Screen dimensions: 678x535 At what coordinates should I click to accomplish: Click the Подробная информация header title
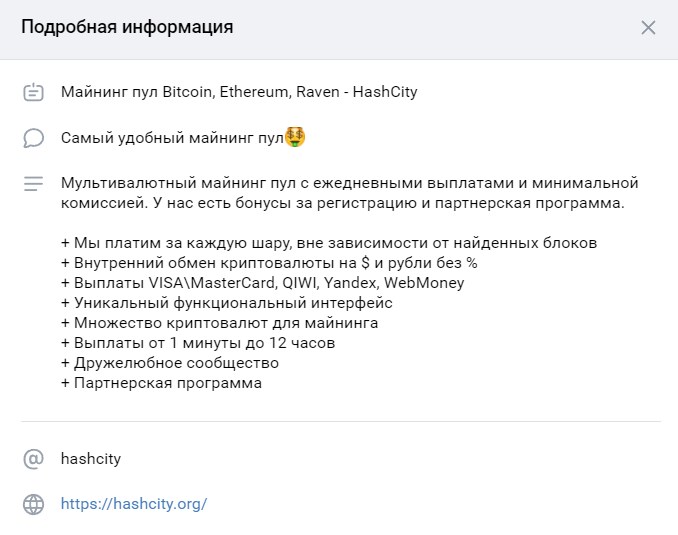[127, 27]
